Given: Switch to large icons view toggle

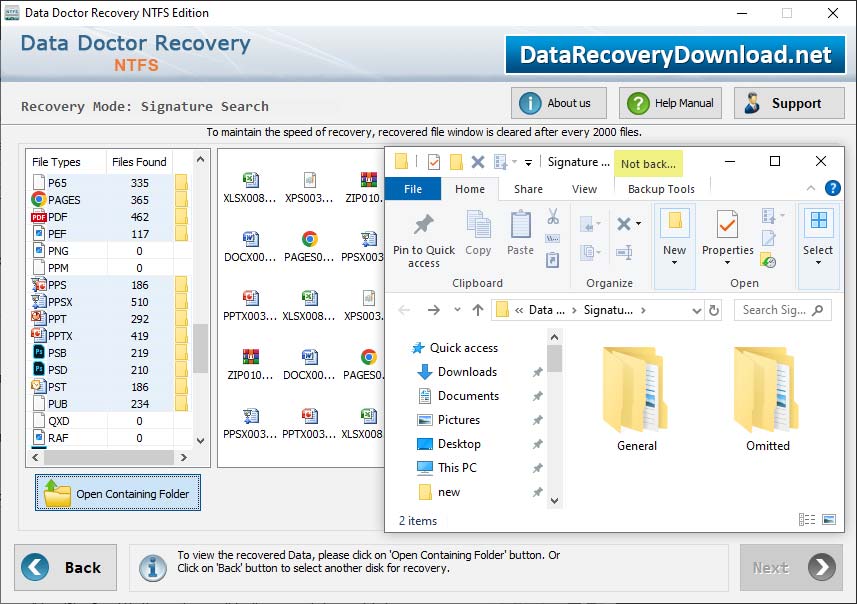Looking at the screenshot, I should click(829, 519).
